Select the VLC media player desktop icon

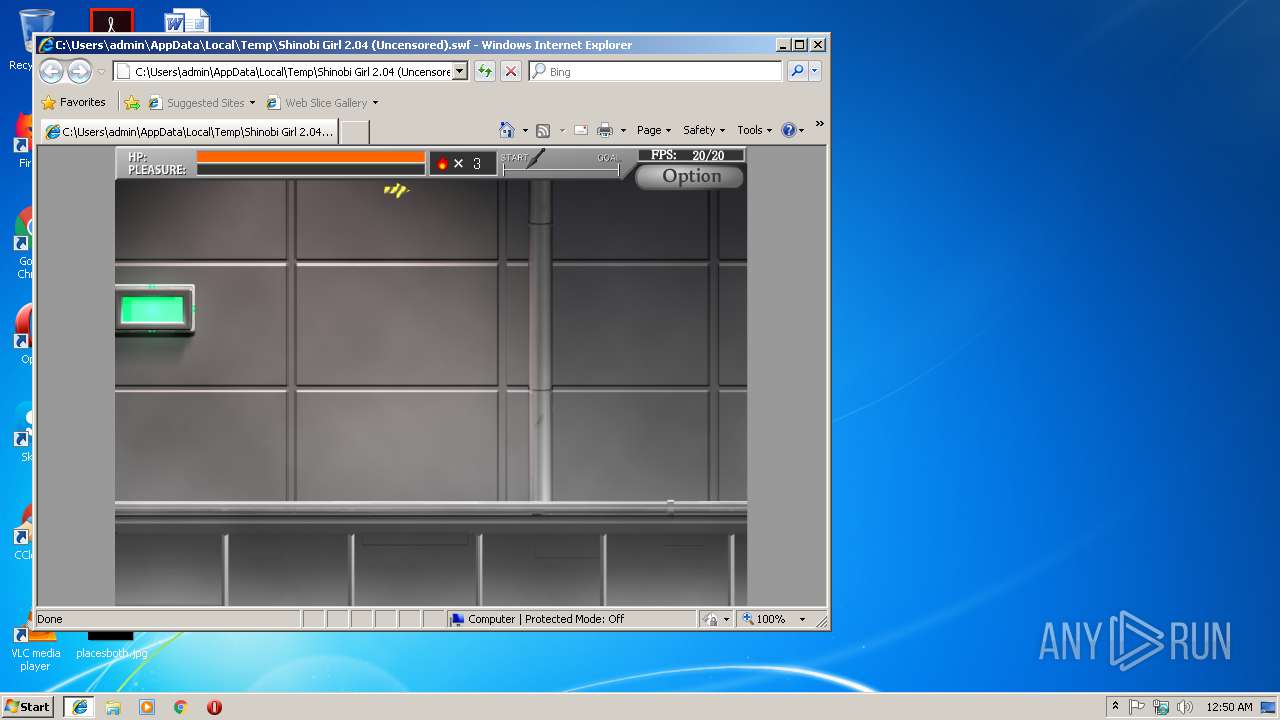pos(35,652)
